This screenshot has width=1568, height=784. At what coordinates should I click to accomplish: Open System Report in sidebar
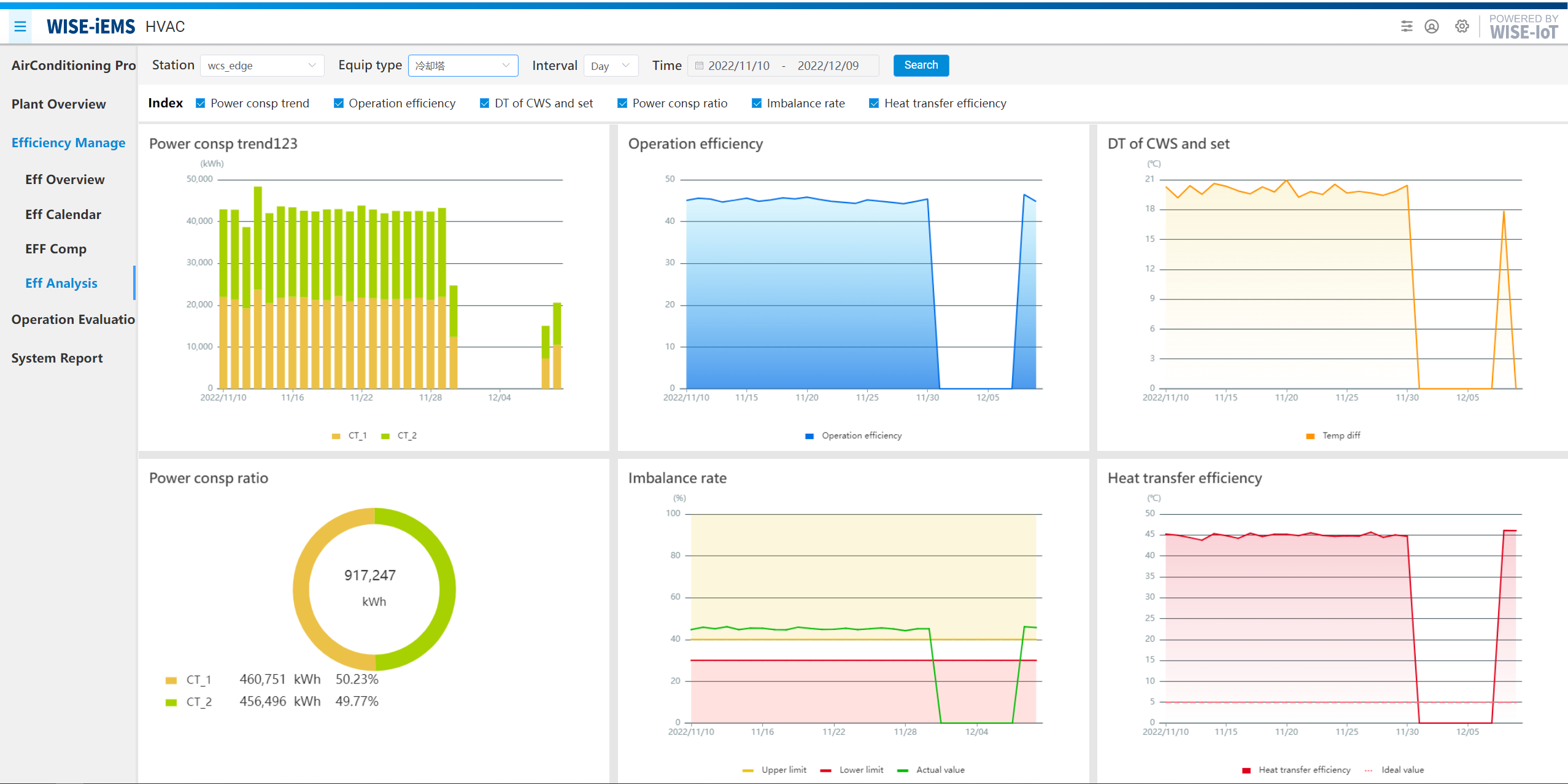[57, 358]
